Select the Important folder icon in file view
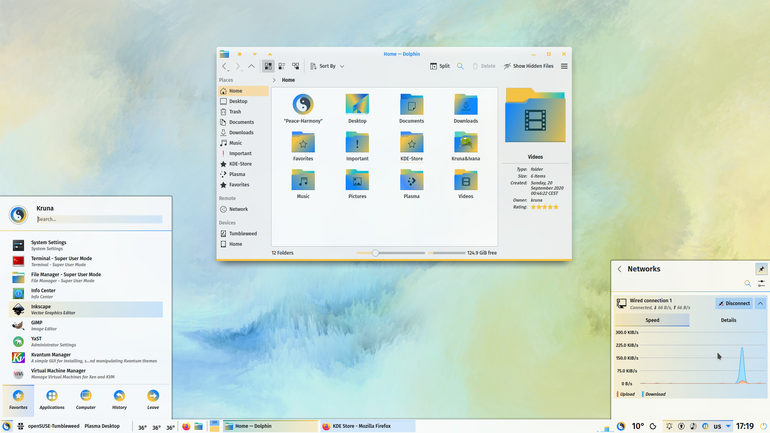The width and height of the screenshot is (770, 433). pyautogui.click(x=357, y=142)
